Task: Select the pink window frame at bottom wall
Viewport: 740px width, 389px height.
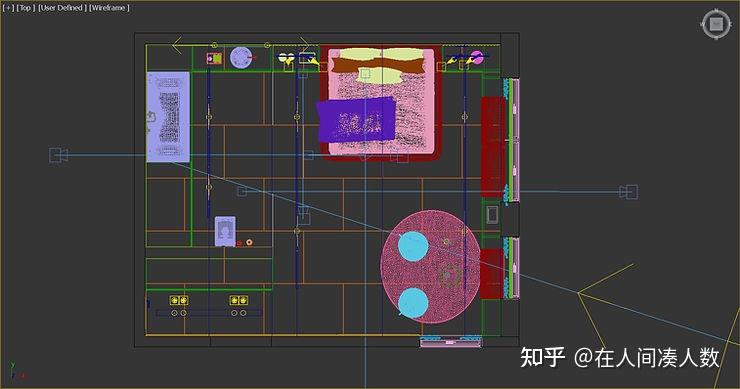Action: pos(451,341)
